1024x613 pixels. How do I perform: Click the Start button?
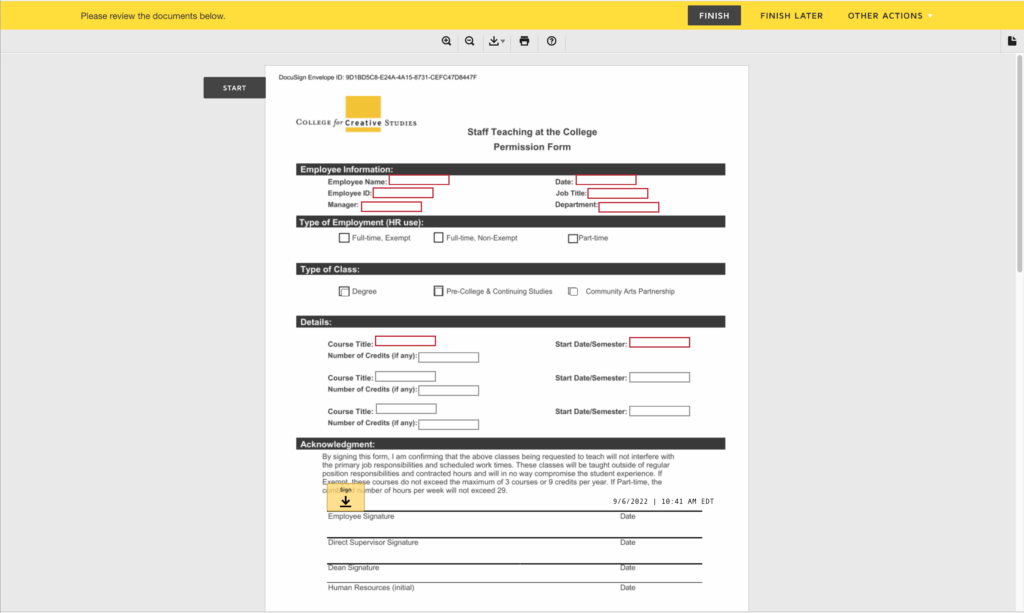(234, 88)
